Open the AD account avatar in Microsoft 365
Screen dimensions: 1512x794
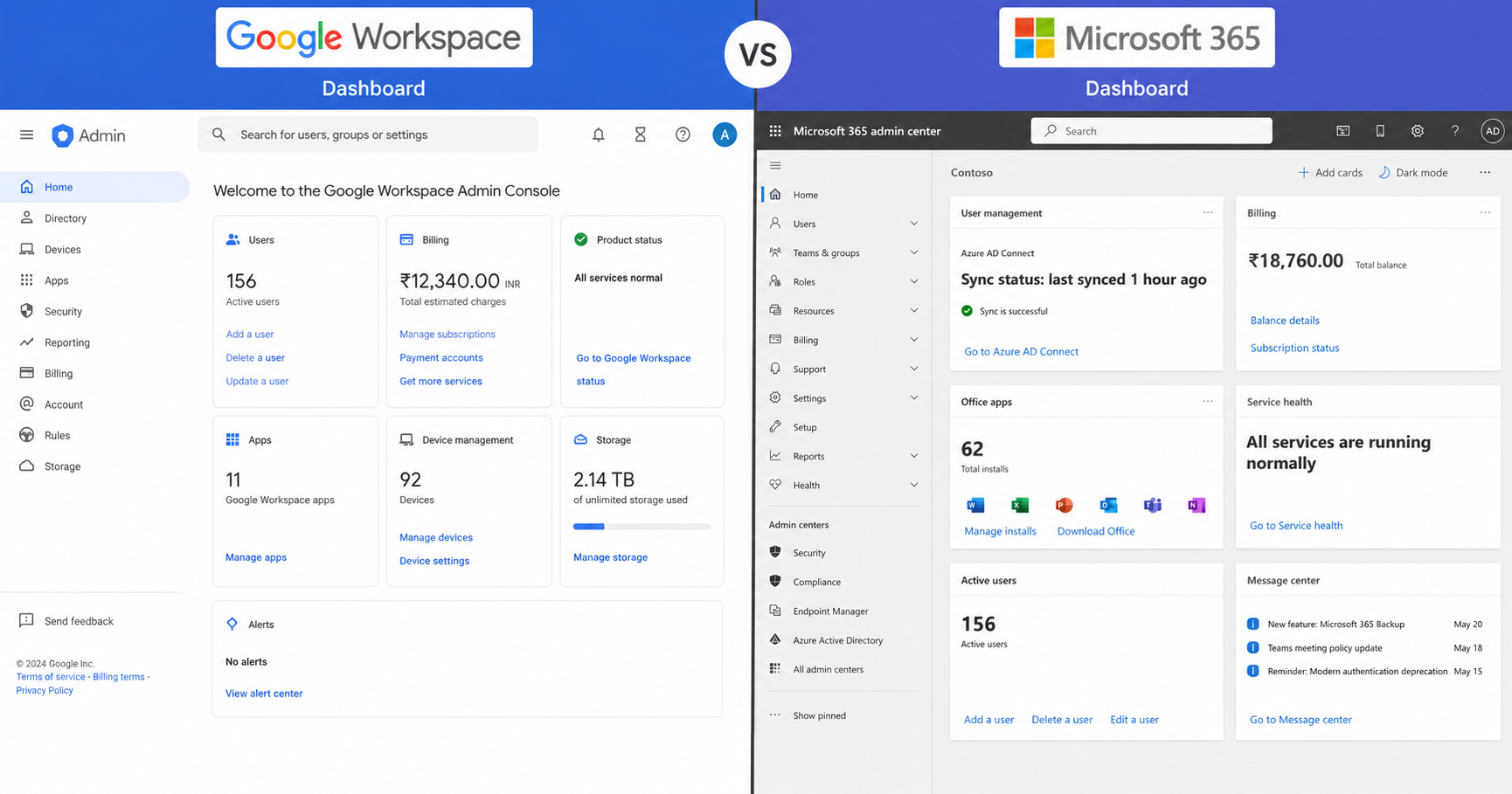point(1493,131)
